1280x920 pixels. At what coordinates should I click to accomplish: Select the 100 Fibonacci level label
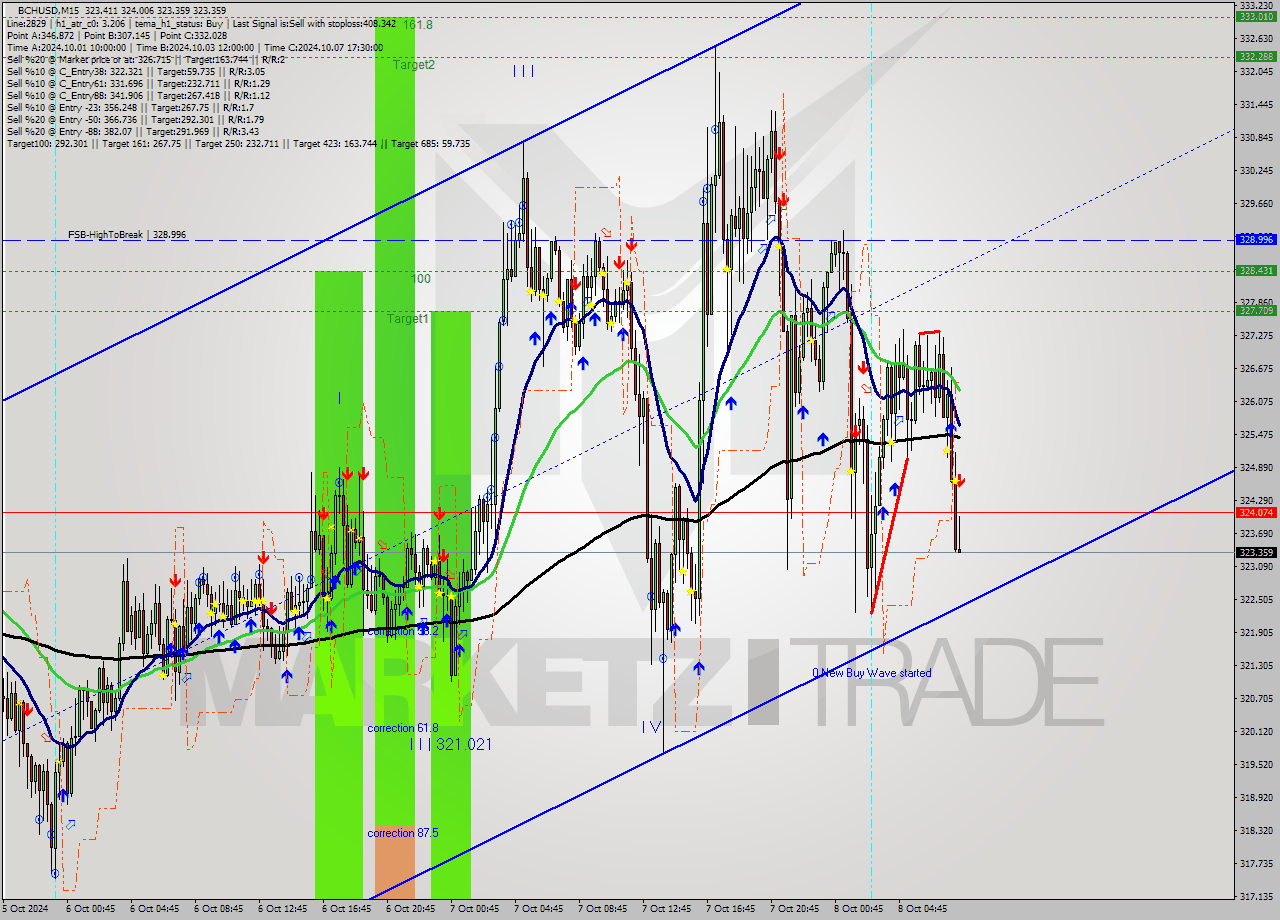(x=421, y=279)
